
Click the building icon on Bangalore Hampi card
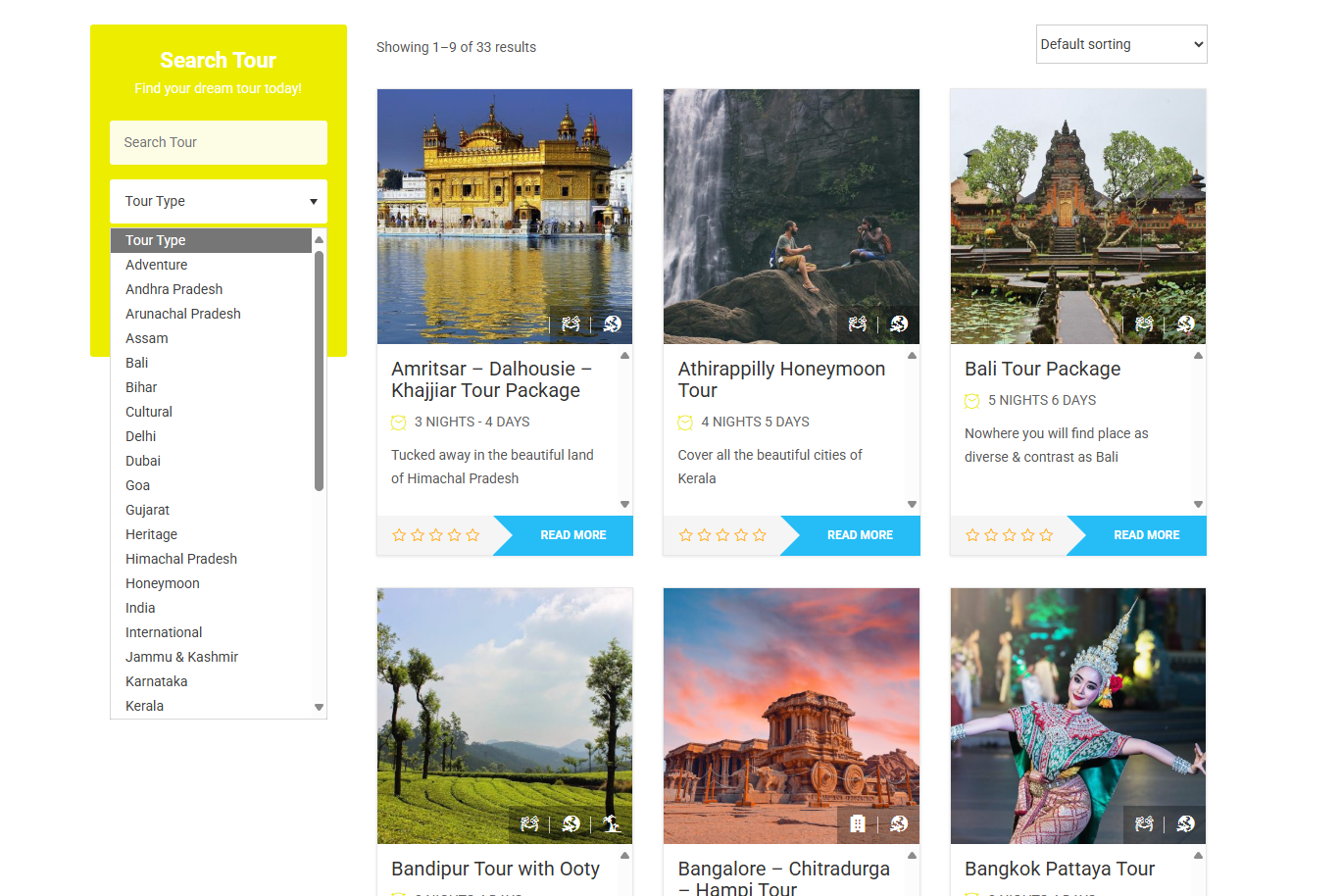(x=858, y=823)
